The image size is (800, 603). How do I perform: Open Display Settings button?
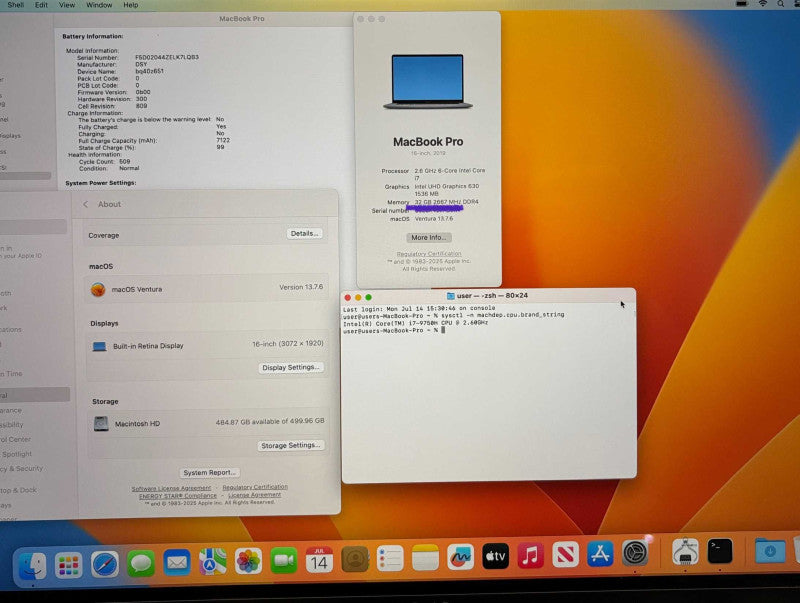[x=291, y=367]
